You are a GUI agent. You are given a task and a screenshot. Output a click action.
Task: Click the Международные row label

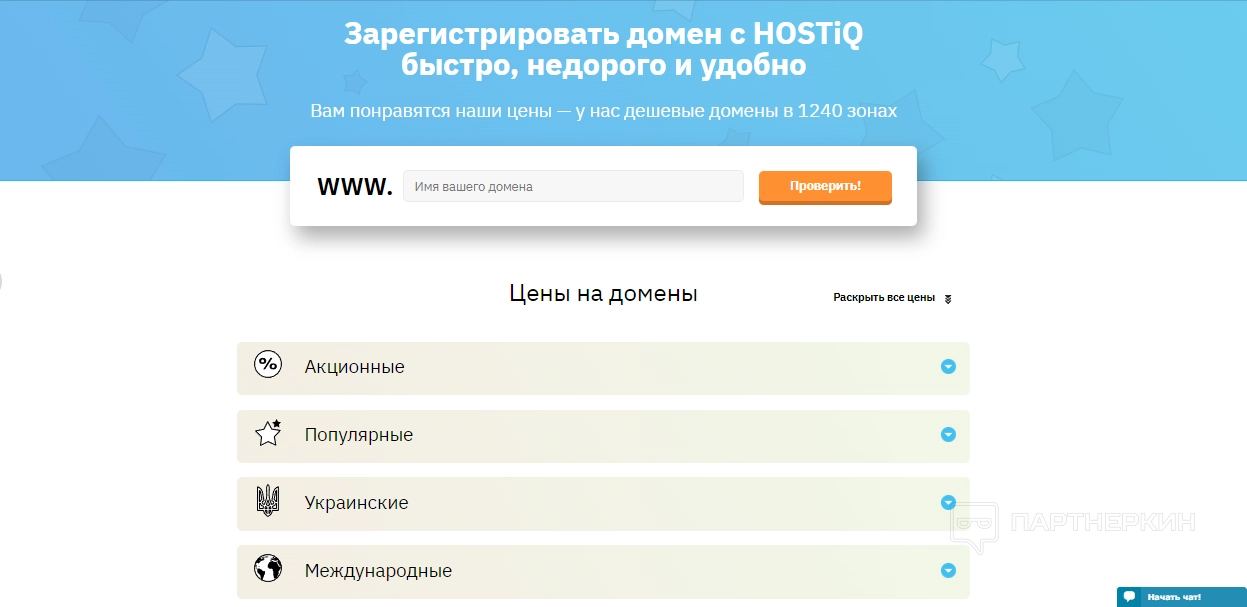pyautogui.click(x=378, y=571)
